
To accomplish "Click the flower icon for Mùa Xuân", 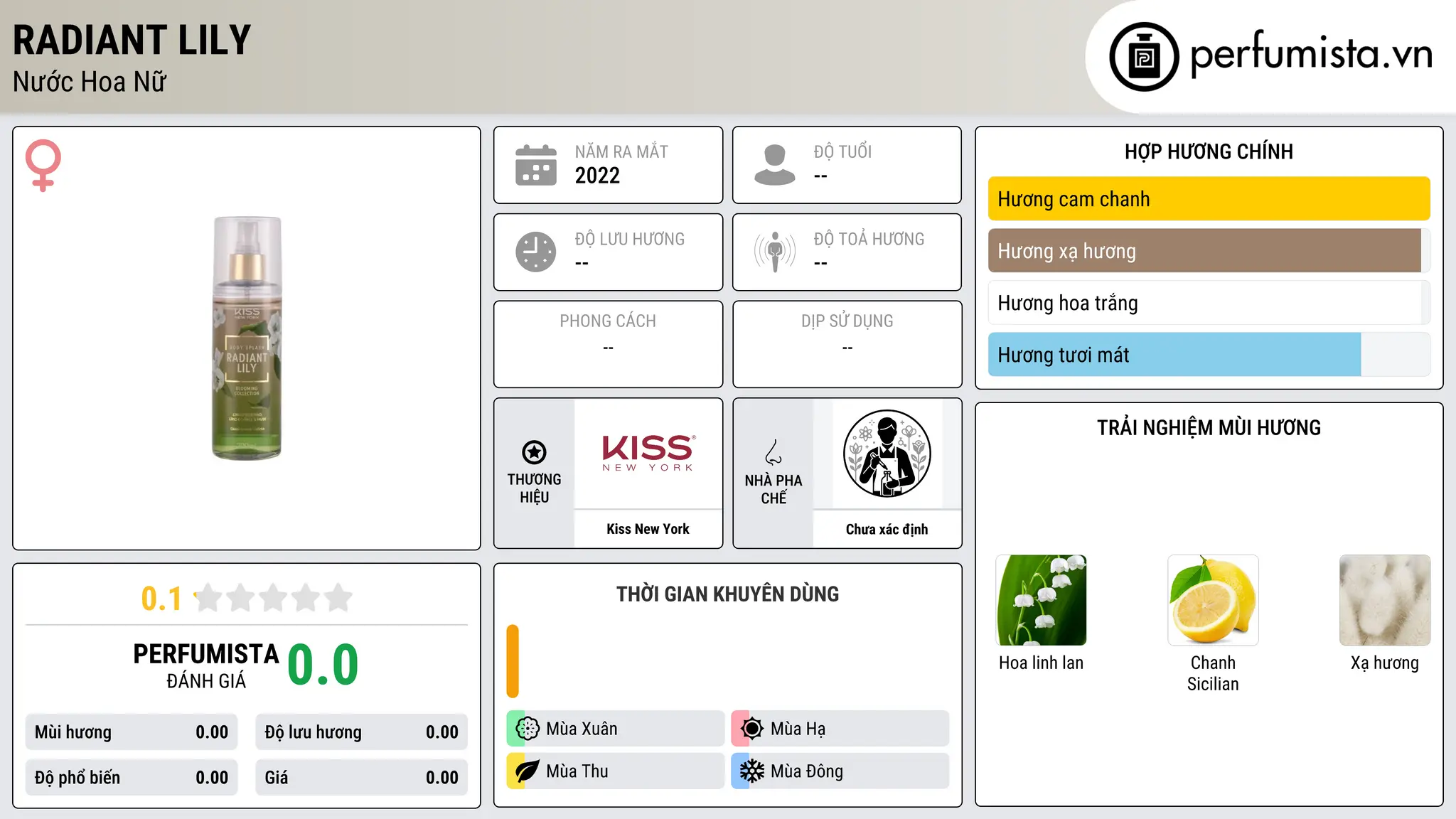I will tap(528, 729).
